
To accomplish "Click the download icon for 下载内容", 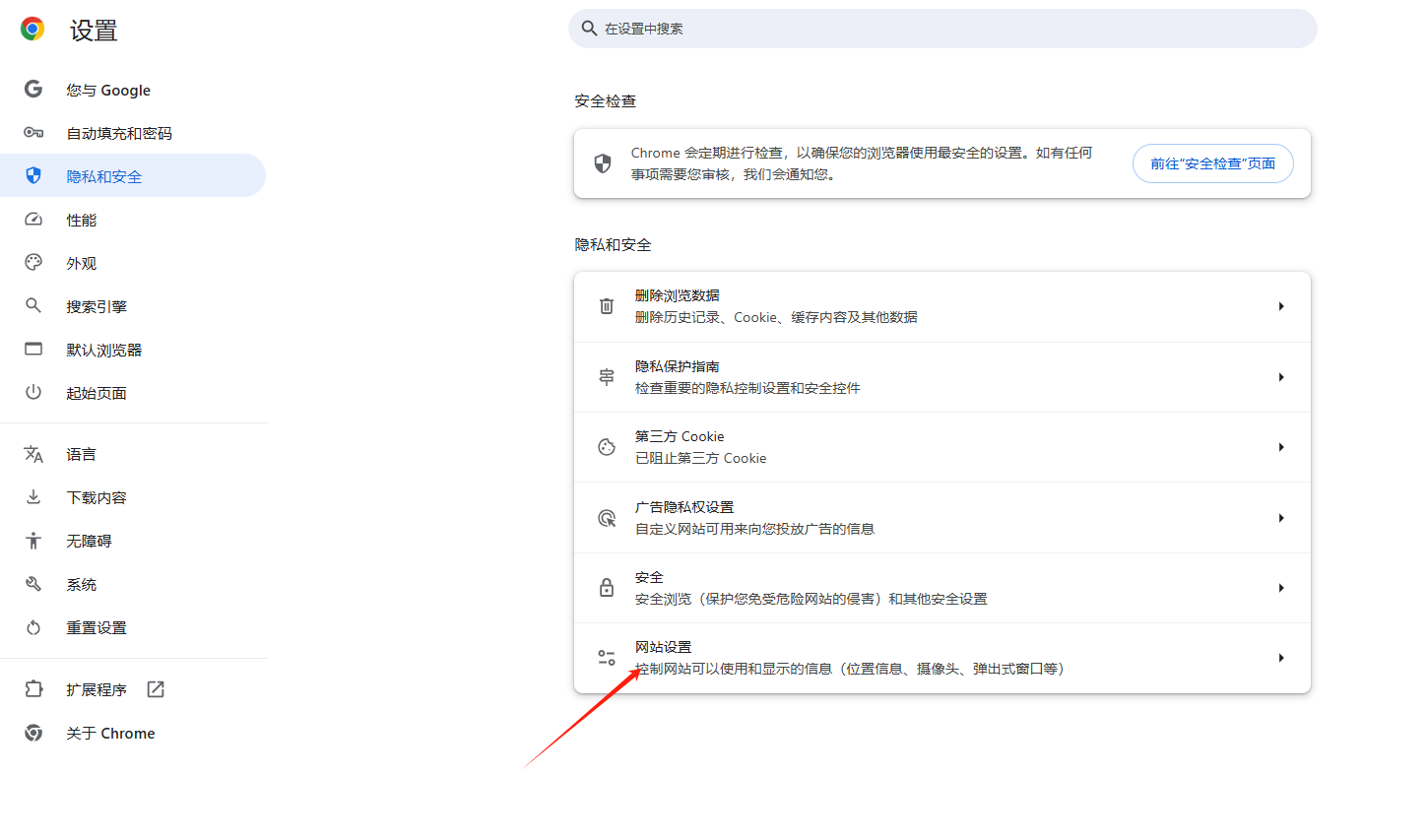I will coord(33,496).
